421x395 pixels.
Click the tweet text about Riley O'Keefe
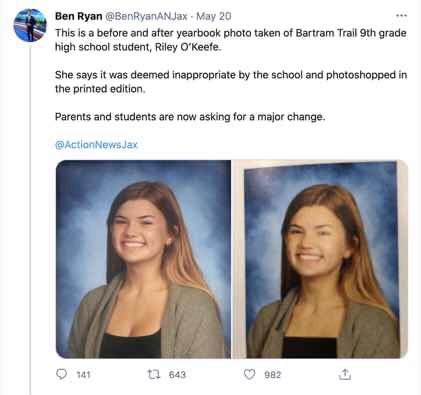(231, 40)
